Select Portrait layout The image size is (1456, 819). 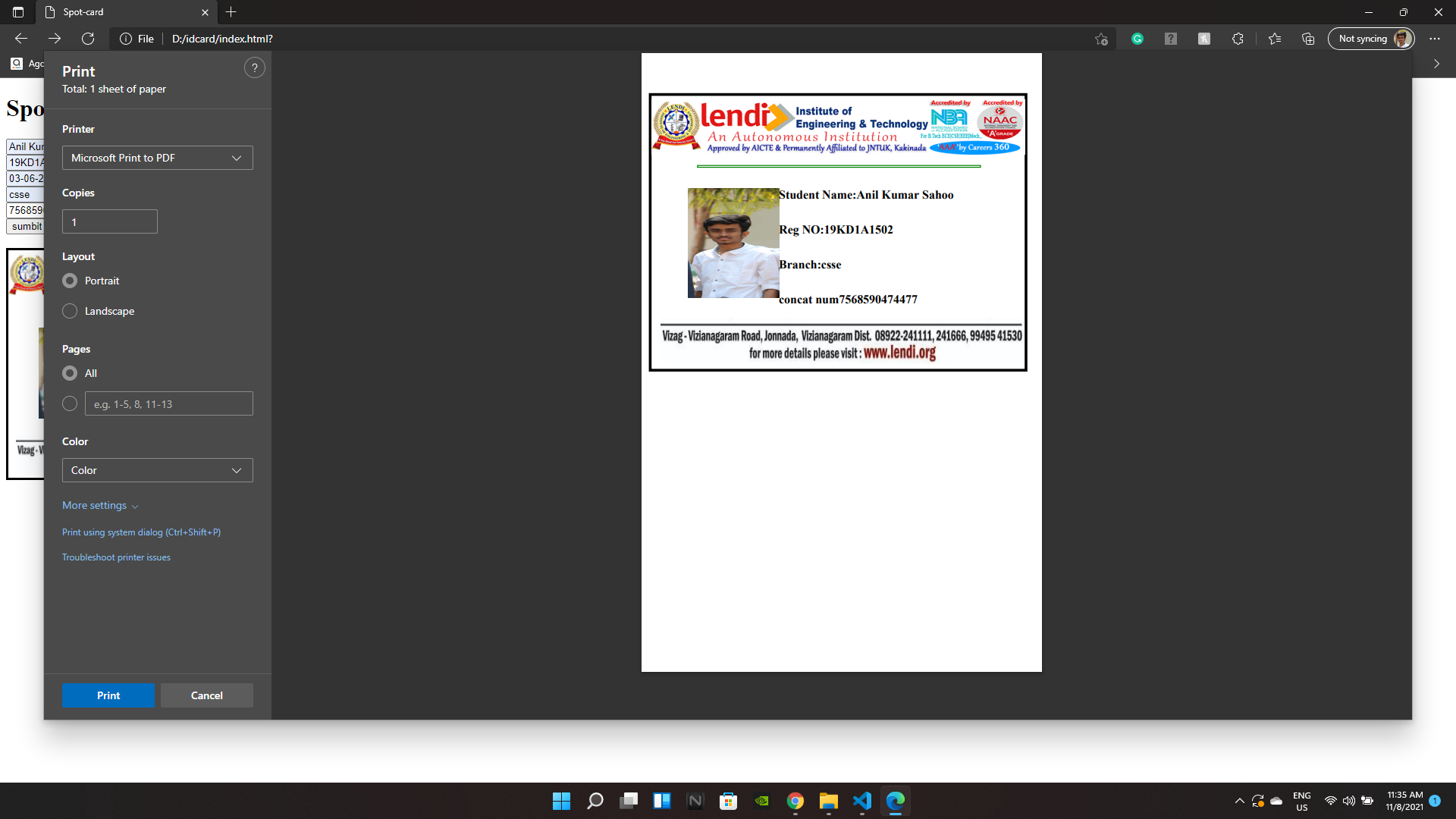point(69,281)
